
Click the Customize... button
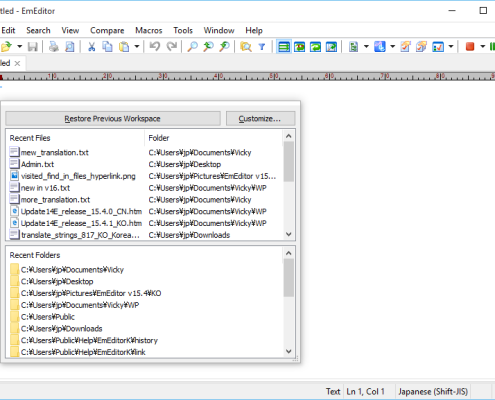pos(260,119)
